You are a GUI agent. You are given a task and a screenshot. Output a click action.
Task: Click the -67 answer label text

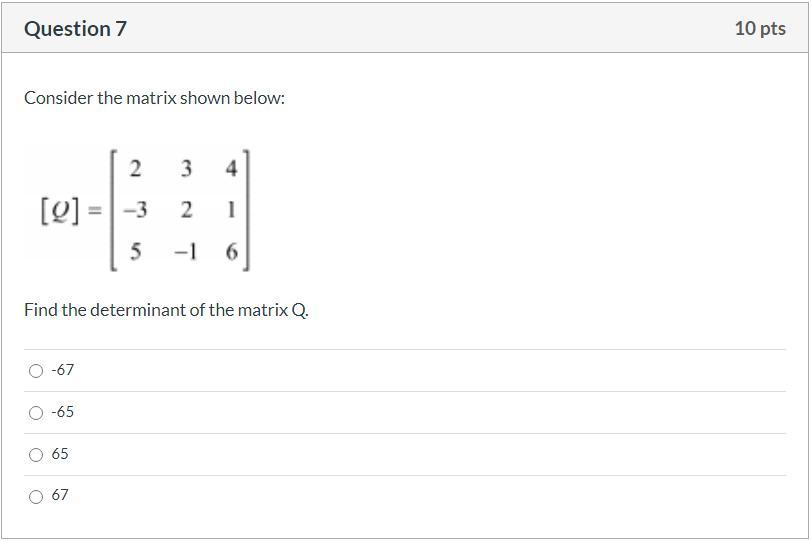point(63,370)
